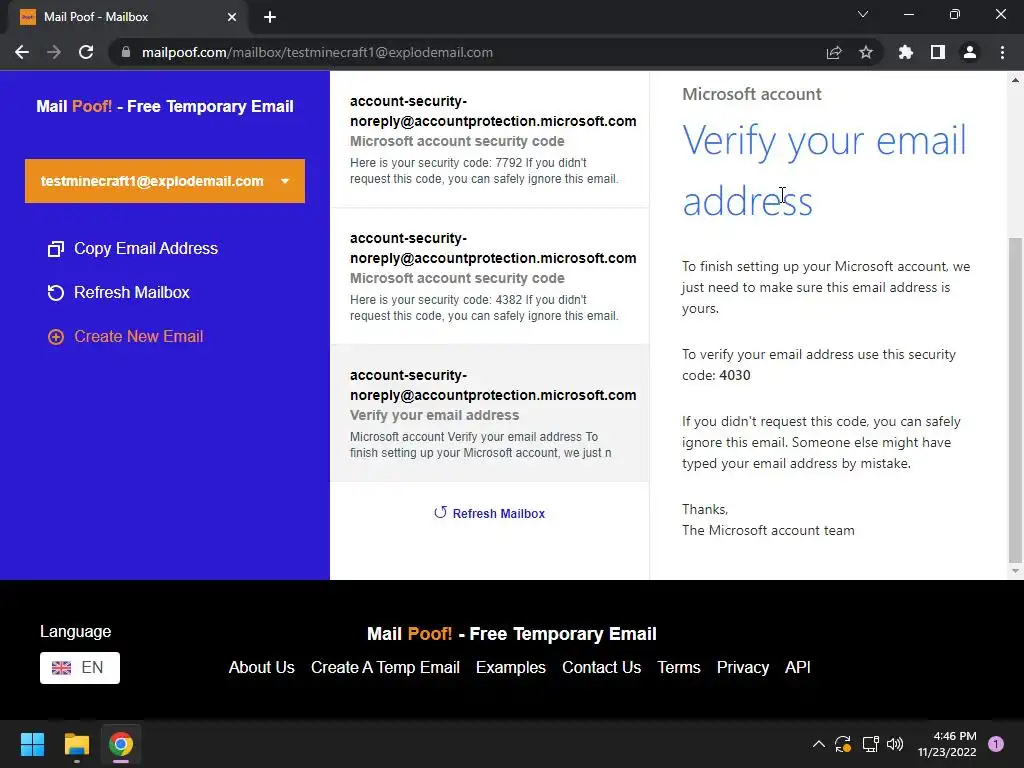Image resolution: width=1024 pixels, height=768 pixels.
Task: Click the Mail Poof! header logo text
Action: (165, 106)
